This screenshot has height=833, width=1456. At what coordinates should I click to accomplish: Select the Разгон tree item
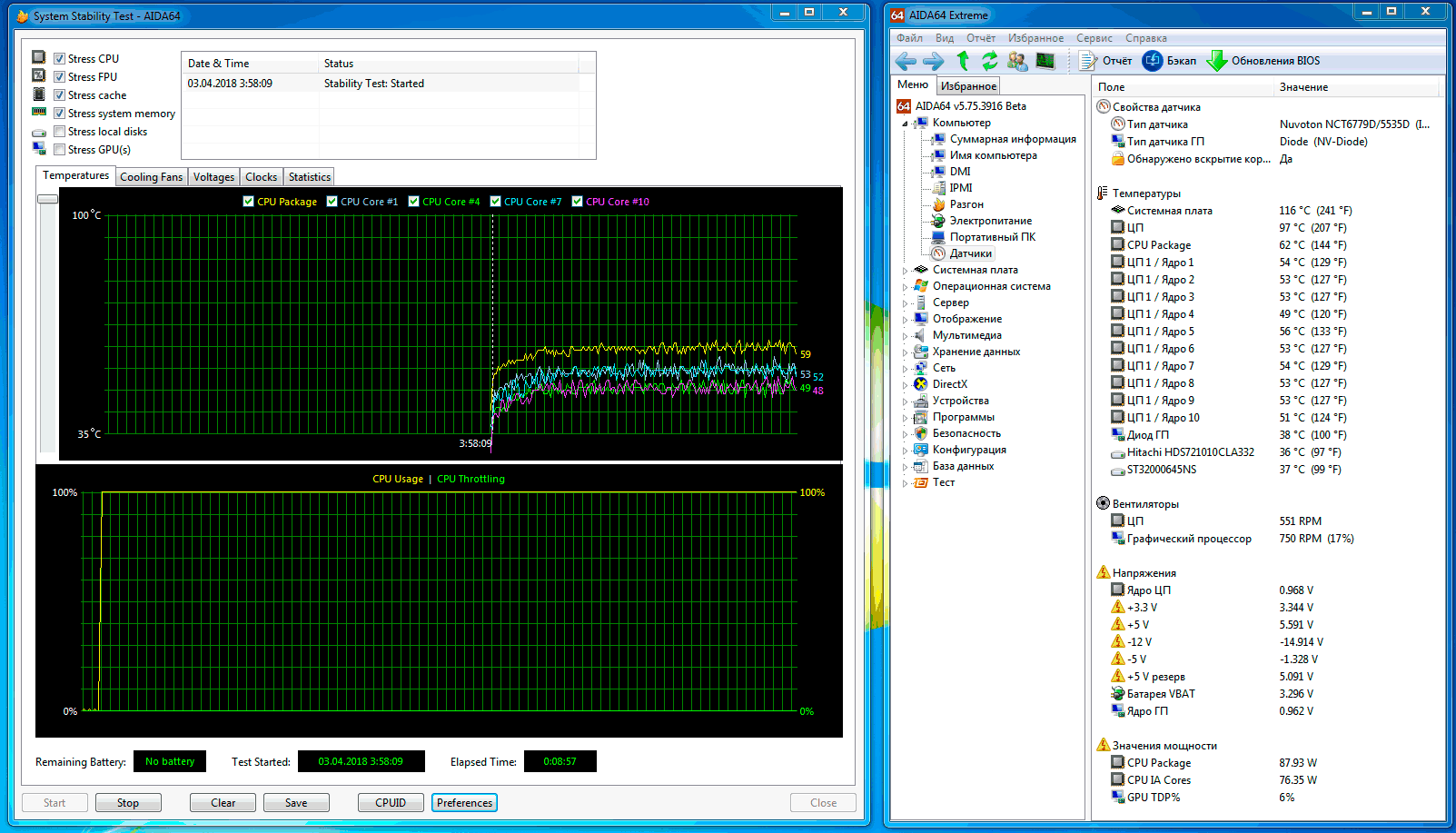(x=966, y=204)
